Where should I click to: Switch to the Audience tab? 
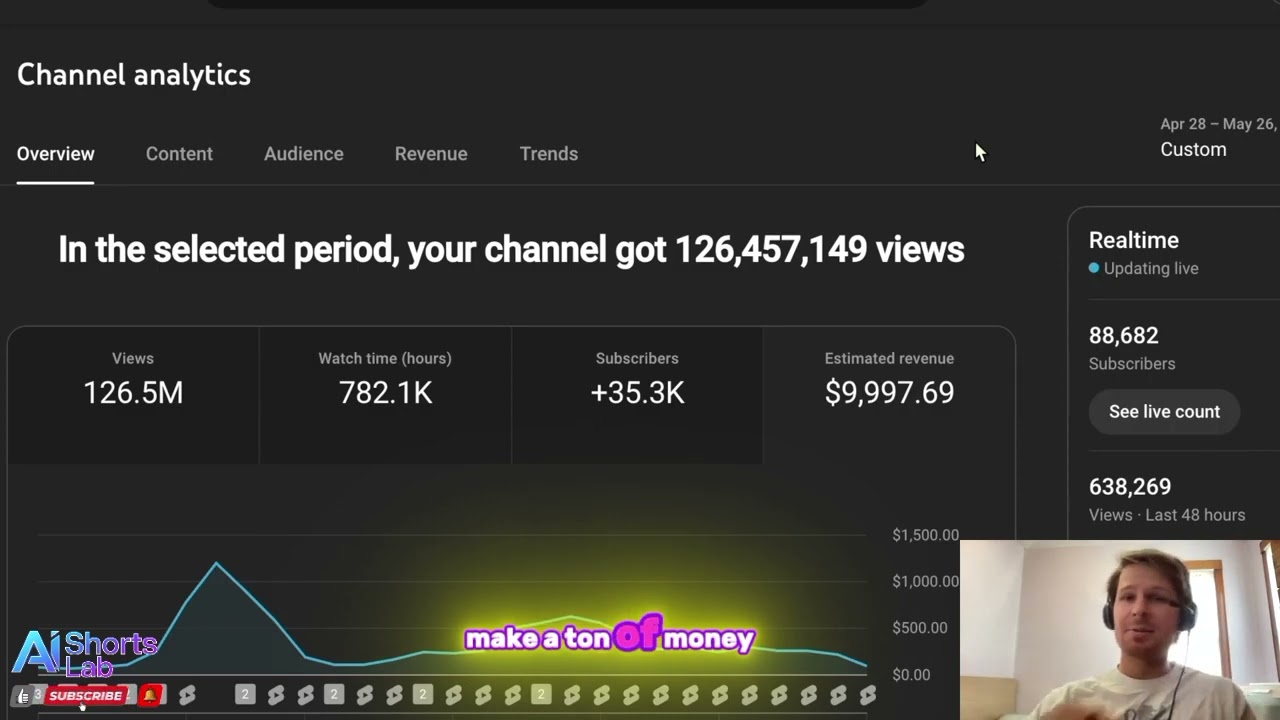click(x=304, y=154)
